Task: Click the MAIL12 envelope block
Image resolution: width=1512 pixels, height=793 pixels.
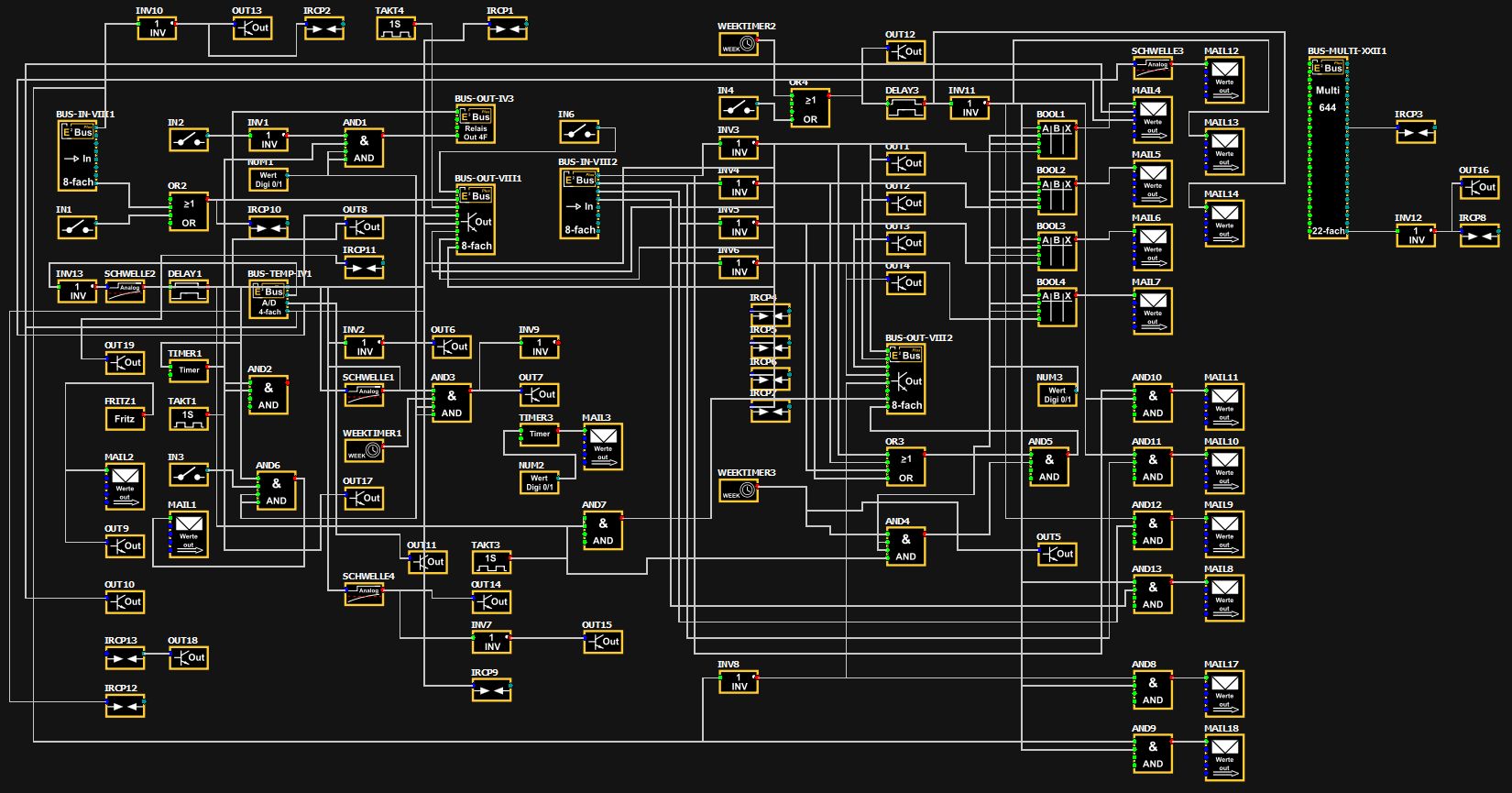Action: [x=1224, y=80]
